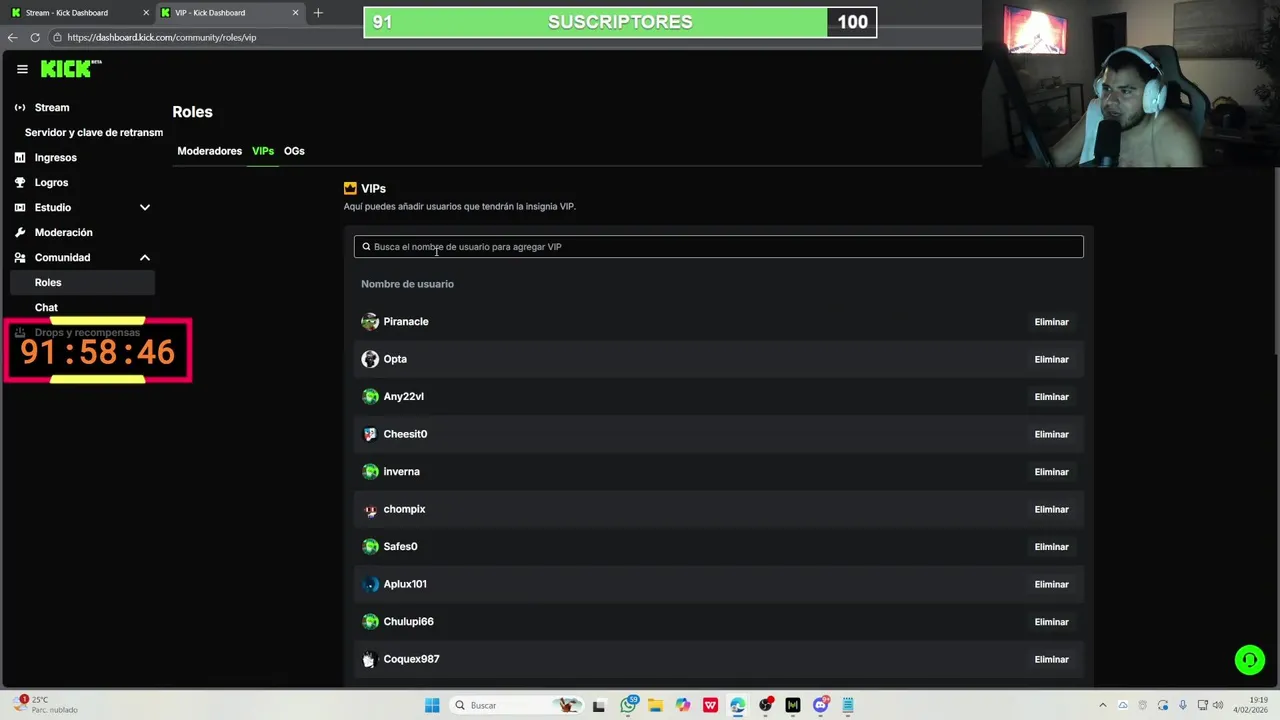Click Cheesit0's avatar
1280x720 pixels.
[x=370, y=434]
